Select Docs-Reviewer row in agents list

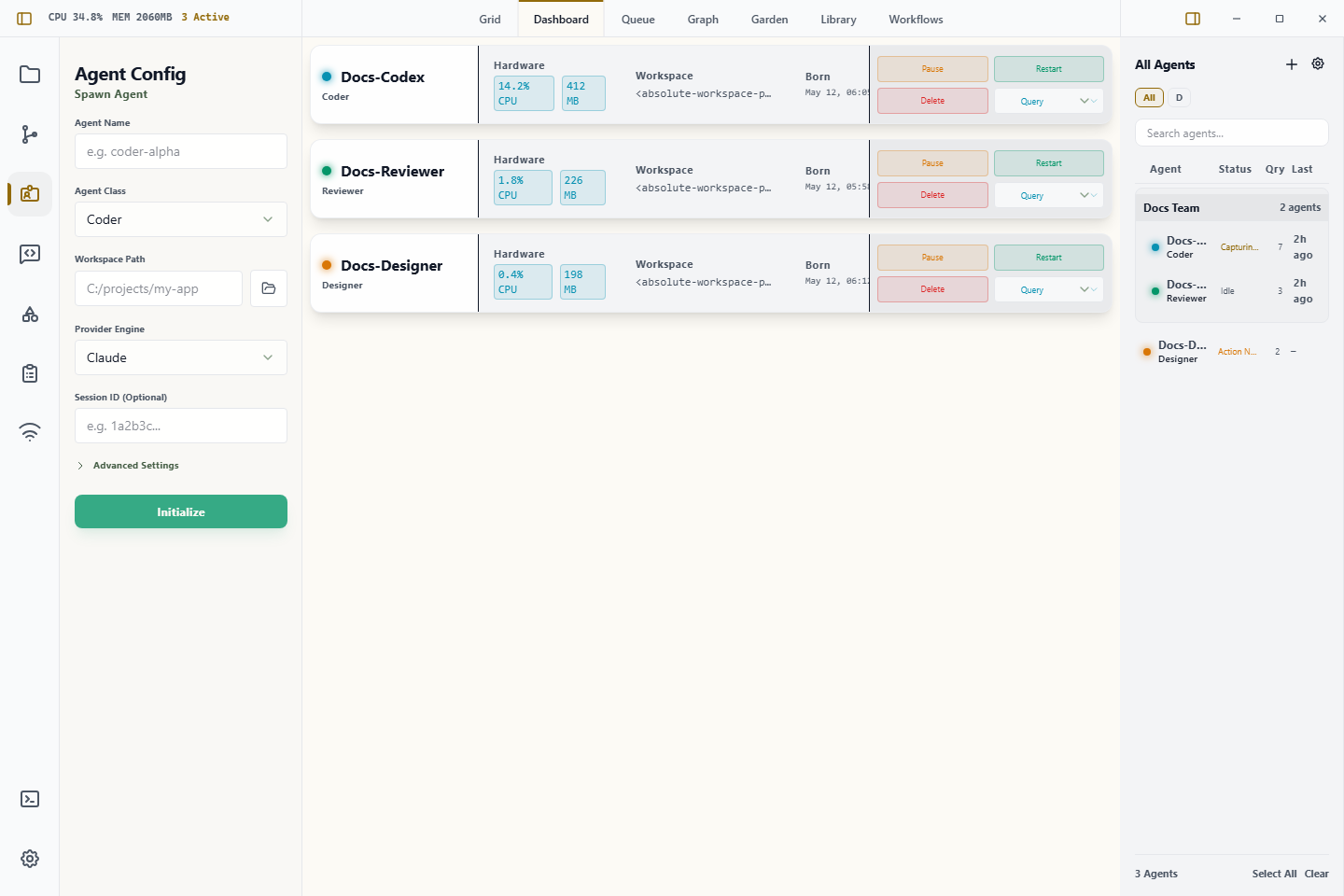pos(1232,291)
